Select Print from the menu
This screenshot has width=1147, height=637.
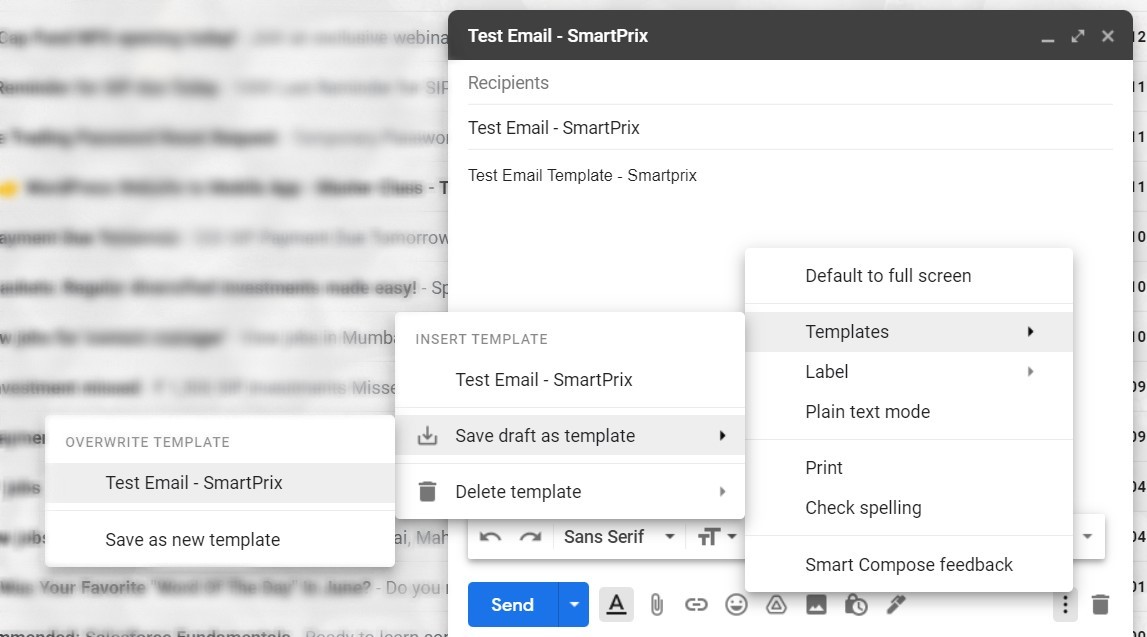[909, 468]
